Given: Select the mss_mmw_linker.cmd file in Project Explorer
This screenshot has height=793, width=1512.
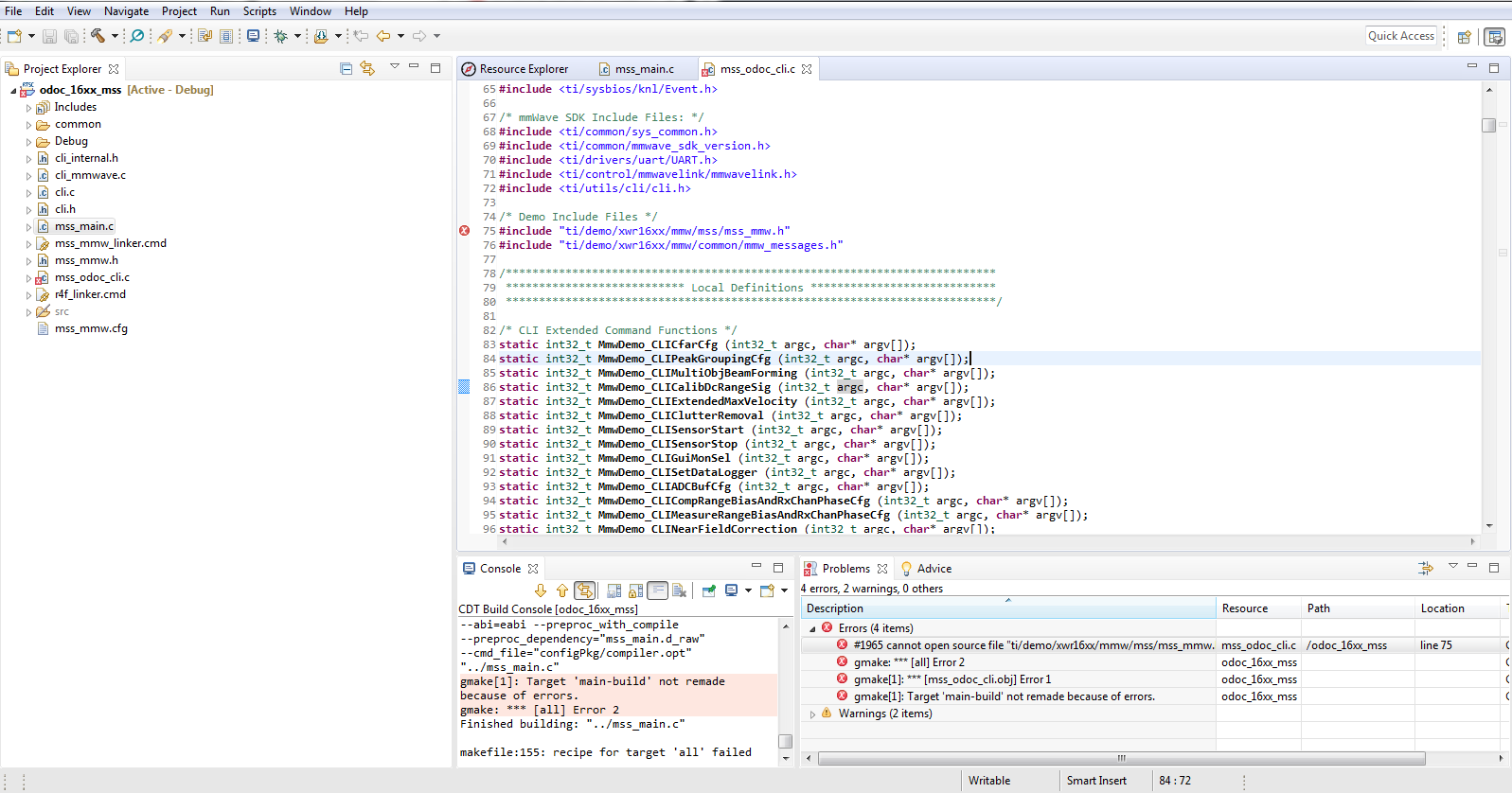Looking at the screenshot, I should click(x=110, y=243).
